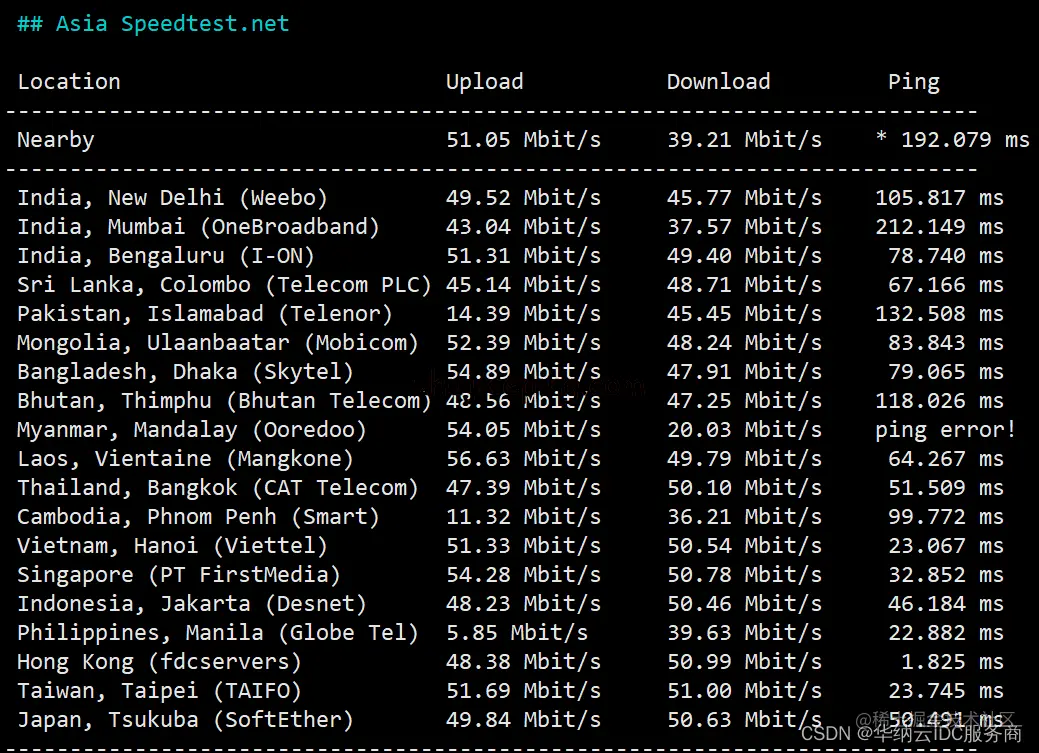Click the 'Nearby' row label
This screenshot has width=1039, height=753.
56,140
